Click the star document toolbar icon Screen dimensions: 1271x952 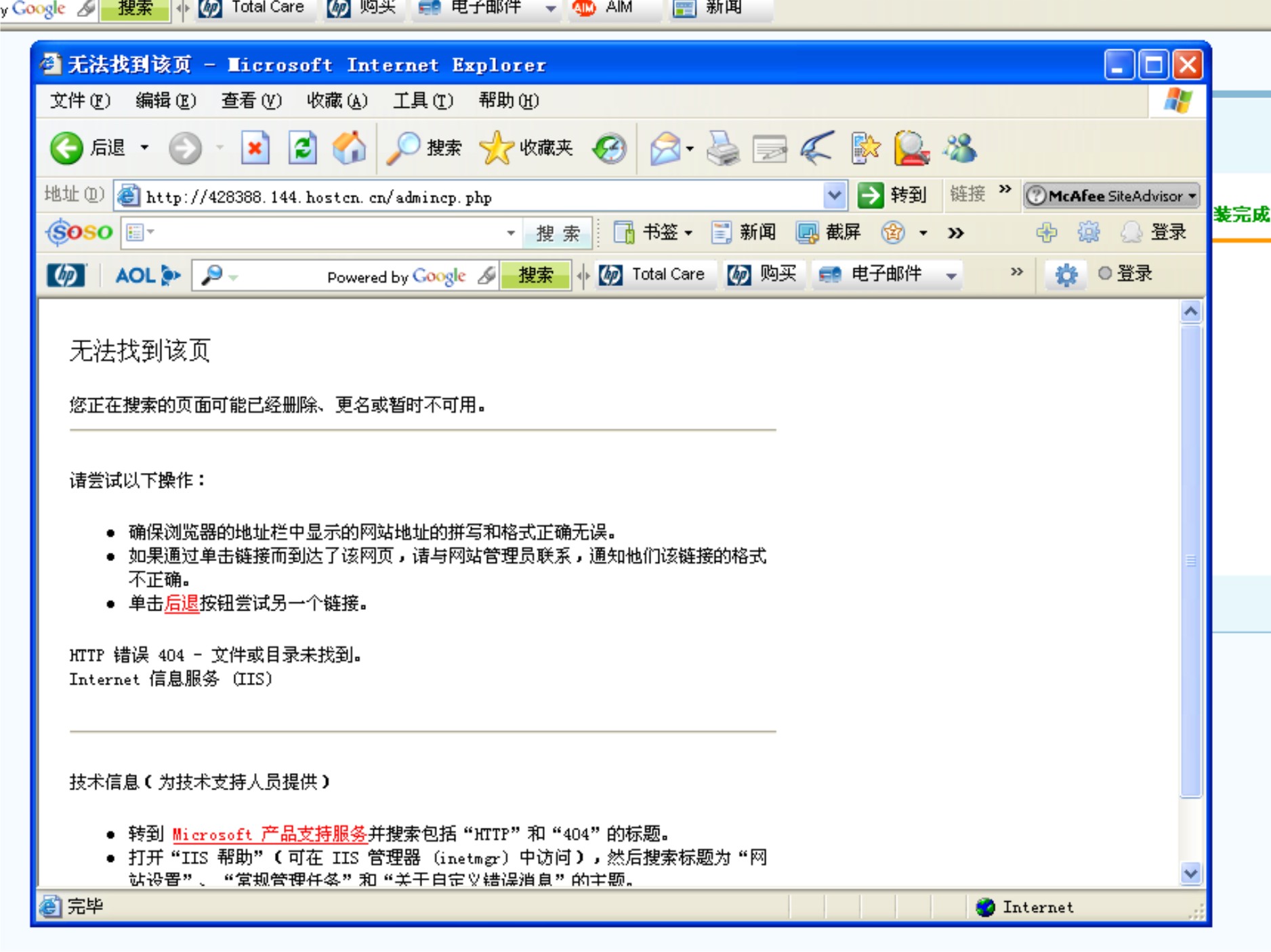point(865,148)
